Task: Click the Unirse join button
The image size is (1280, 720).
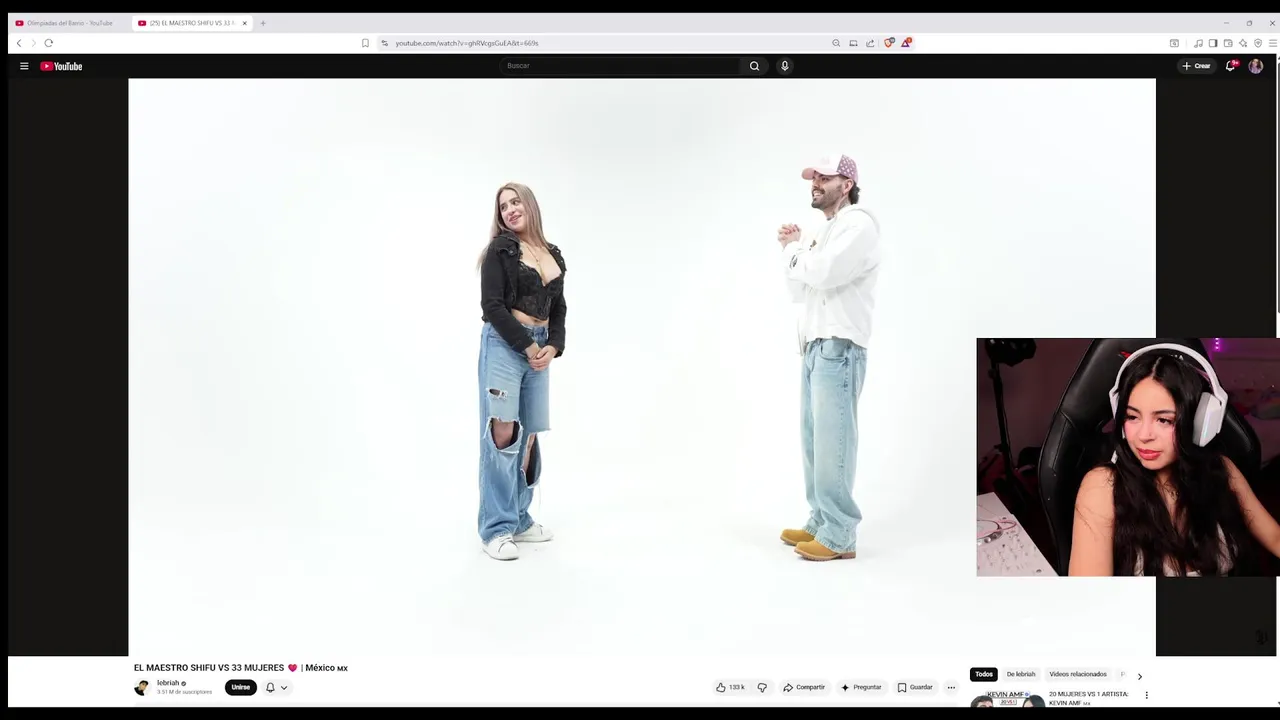Action: (x=241, y=687)
